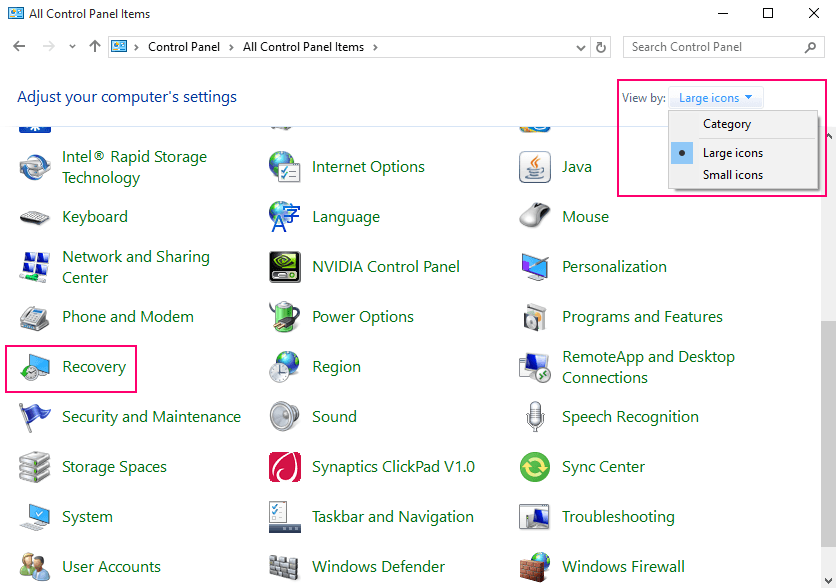Click the Mouse icon
Screen dimensions: 836x588
(534, 216)
